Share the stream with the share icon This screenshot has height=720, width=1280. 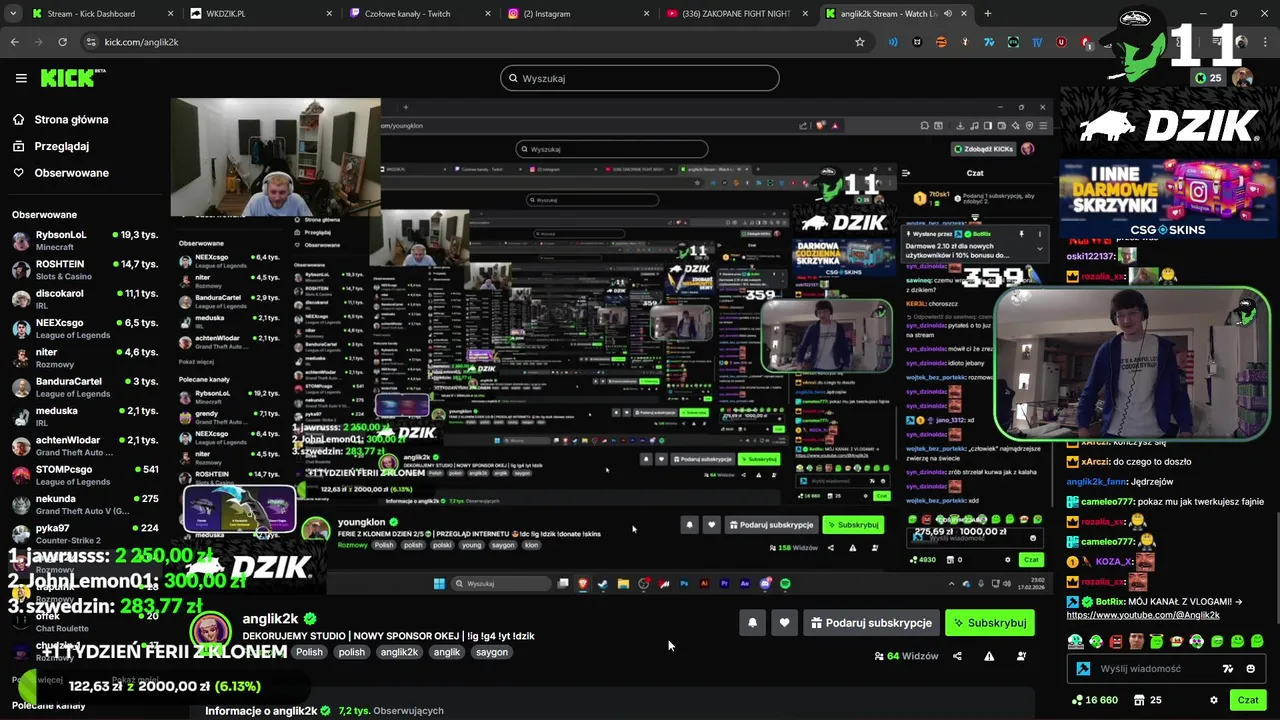(957, 656)
